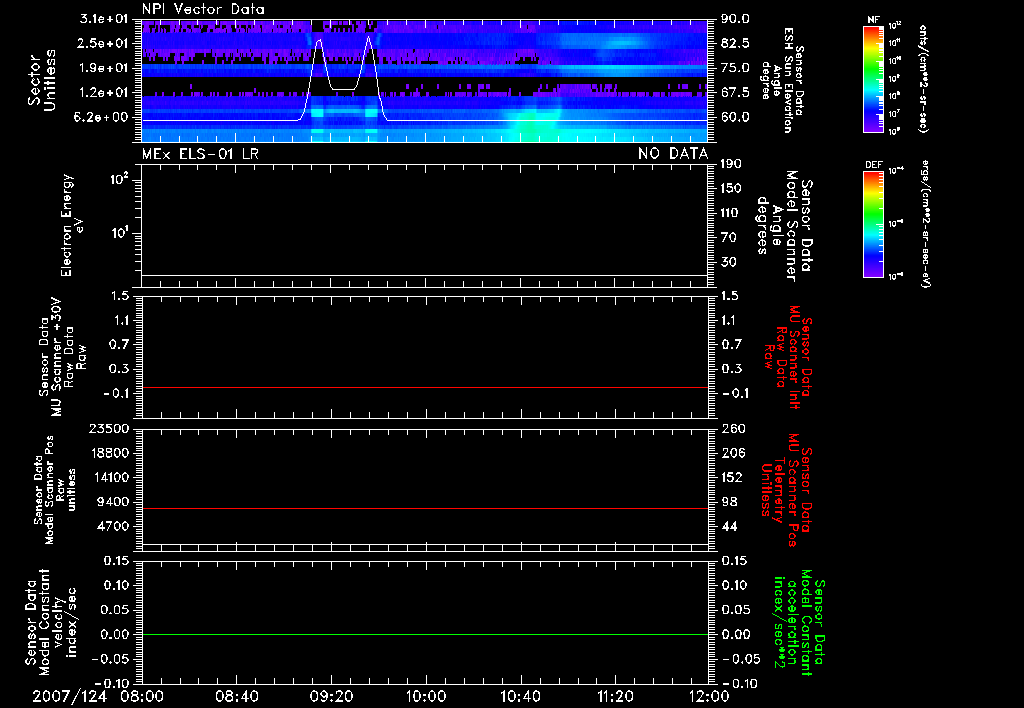Image resolution: width=1024 pixels, height=708 pixels.
Task: Click the NPI Vector Data title
Action: pos(203,9)
